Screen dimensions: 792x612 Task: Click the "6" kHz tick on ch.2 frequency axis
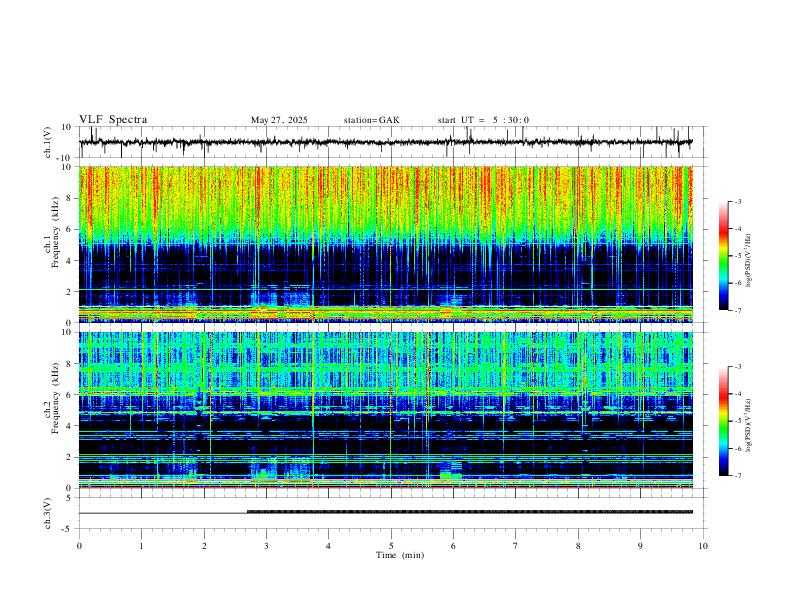click(x=69, y=395)
